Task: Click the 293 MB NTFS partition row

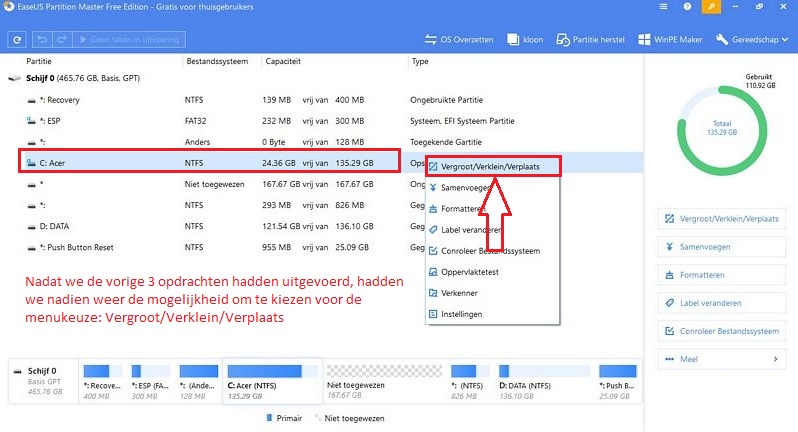Action: 323,205
